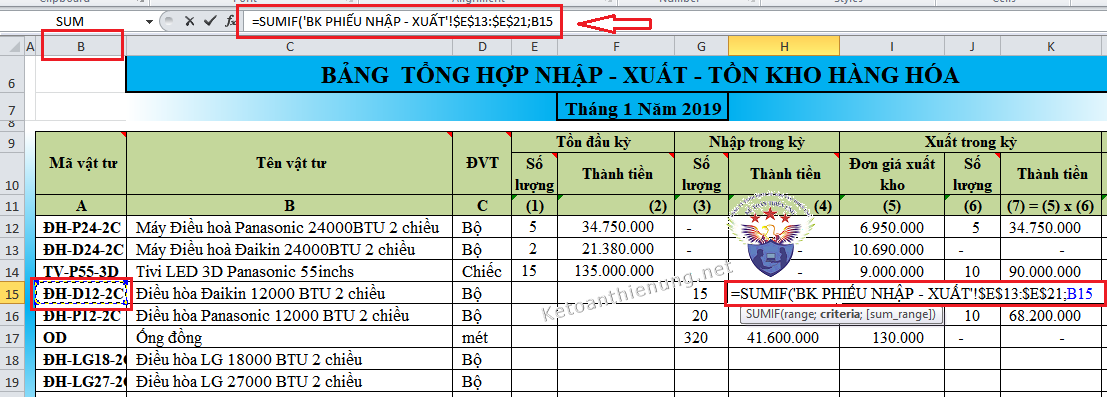This screenshot has width=1107, height=397.
Task: Open the Insert Function (fx) dialog
Action: point(230,21)
